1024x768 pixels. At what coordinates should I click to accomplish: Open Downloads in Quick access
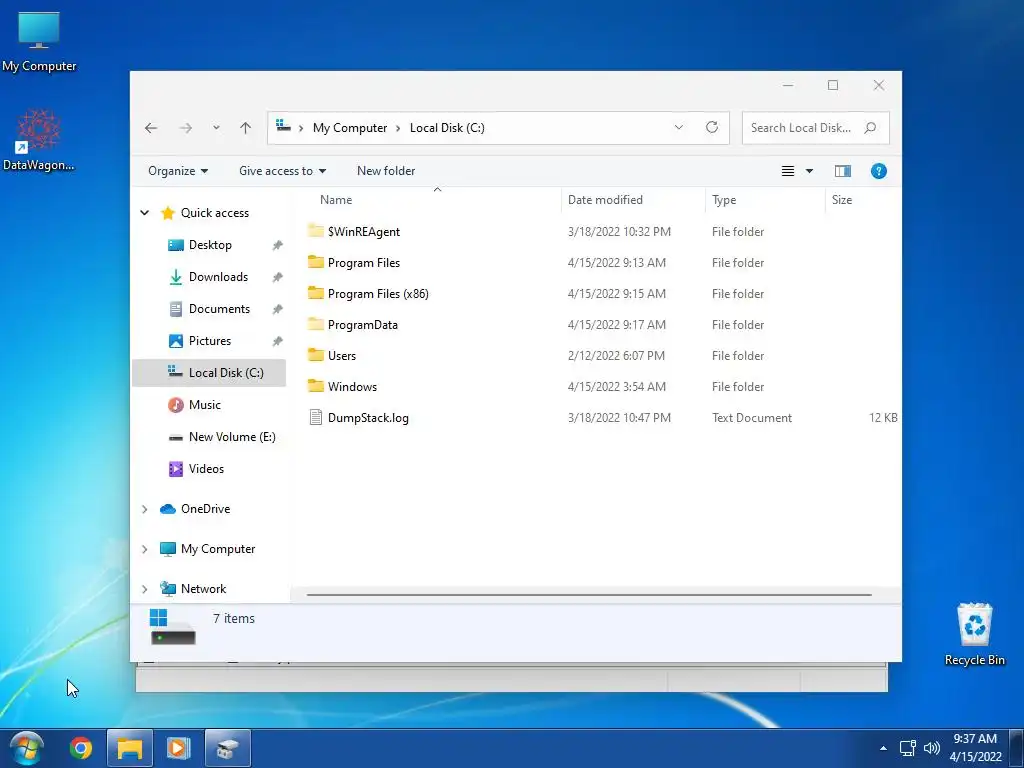(218, 277)
